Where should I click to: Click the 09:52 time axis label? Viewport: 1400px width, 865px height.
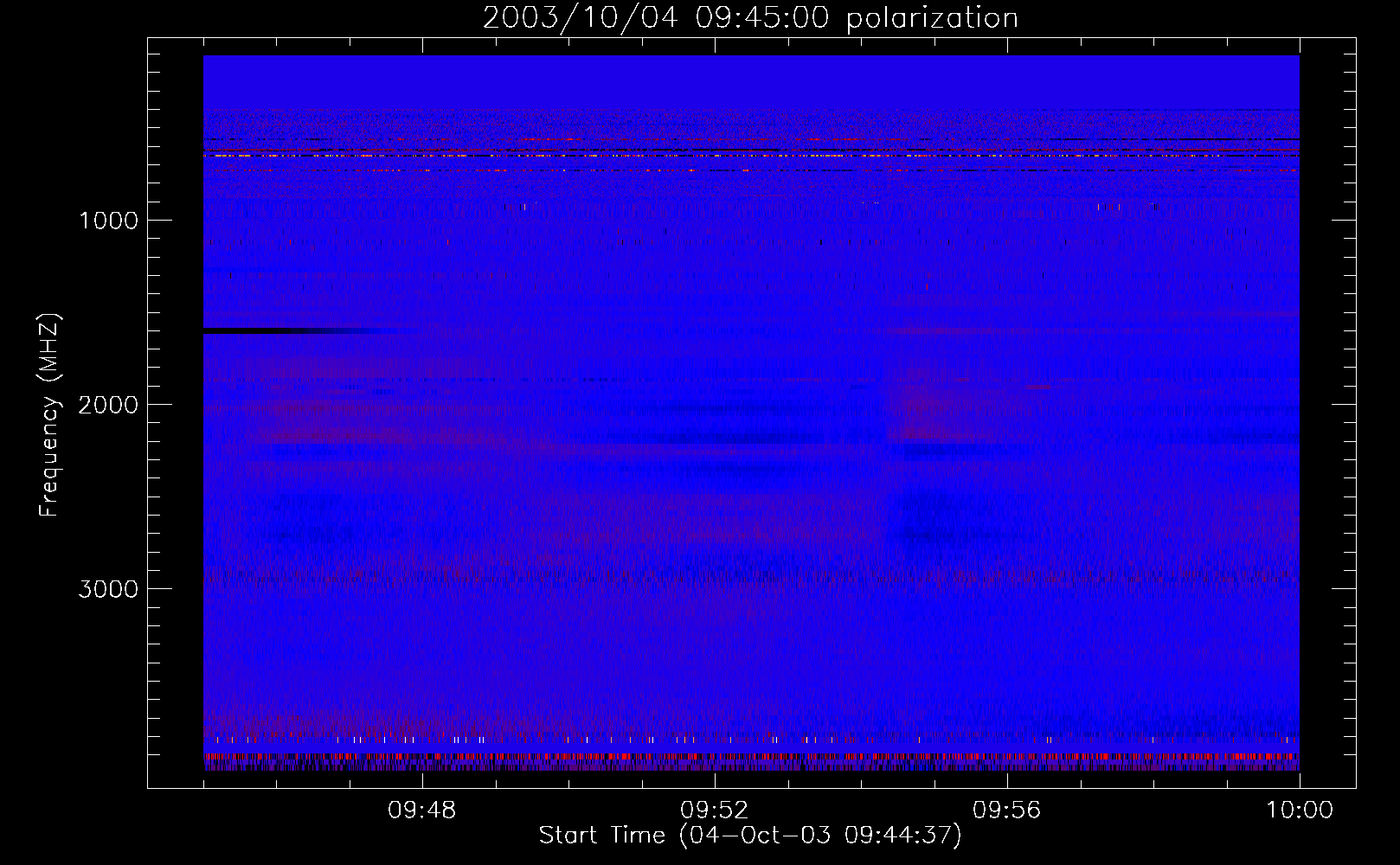tap(714, 811)
